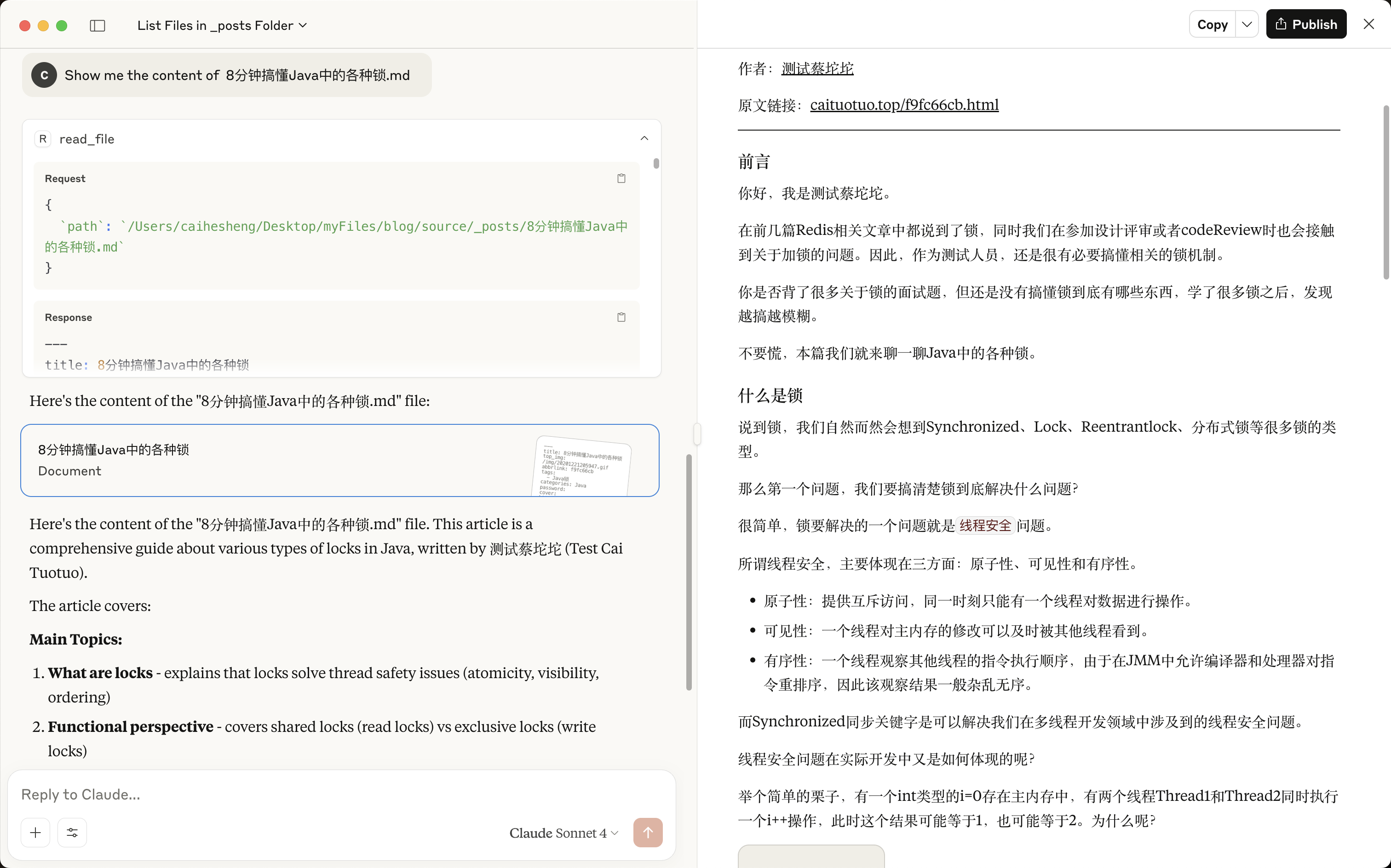Open the 测试蔡坨坨 author link
The height and width of the screenshot is (868, 1391).
point(817,69)
